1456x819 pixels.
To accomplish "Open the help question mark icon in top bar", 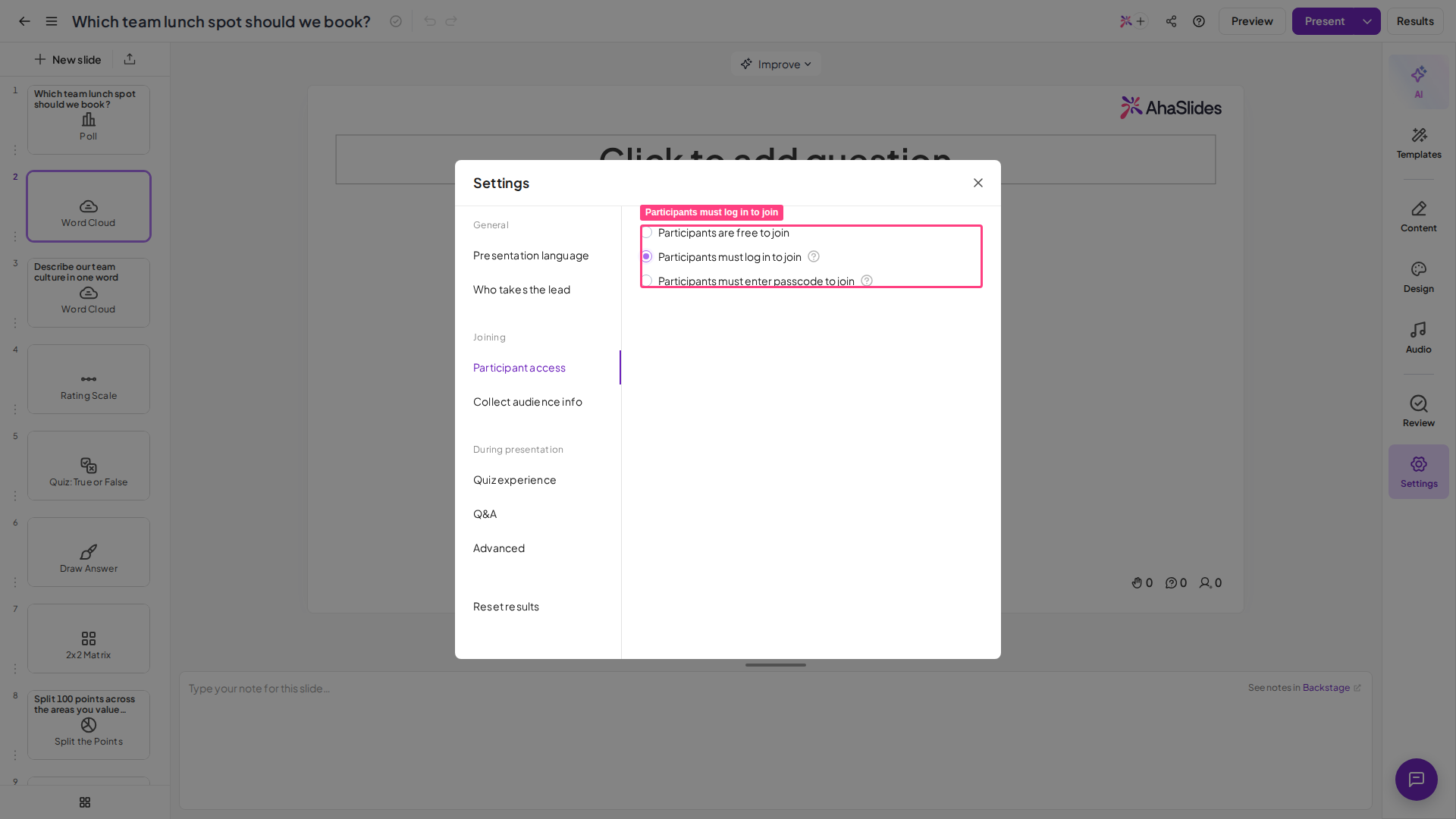I will coord(1199,21).
